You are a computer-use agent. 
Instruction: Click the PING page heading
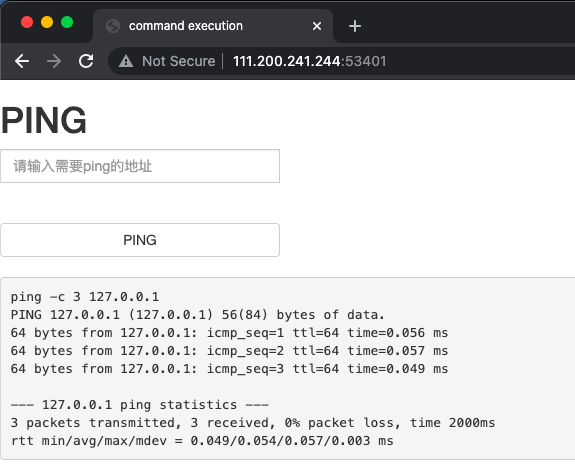tap(44, 120)
